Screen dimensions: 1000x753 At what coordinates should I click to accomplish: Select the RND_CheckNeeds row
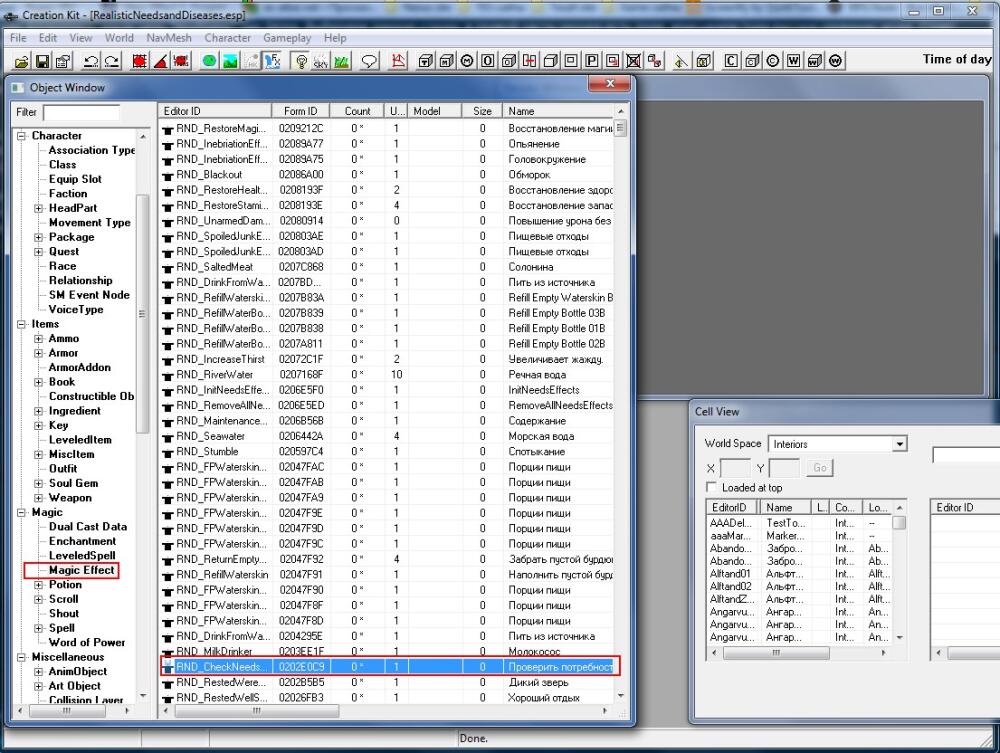point(386,667)
